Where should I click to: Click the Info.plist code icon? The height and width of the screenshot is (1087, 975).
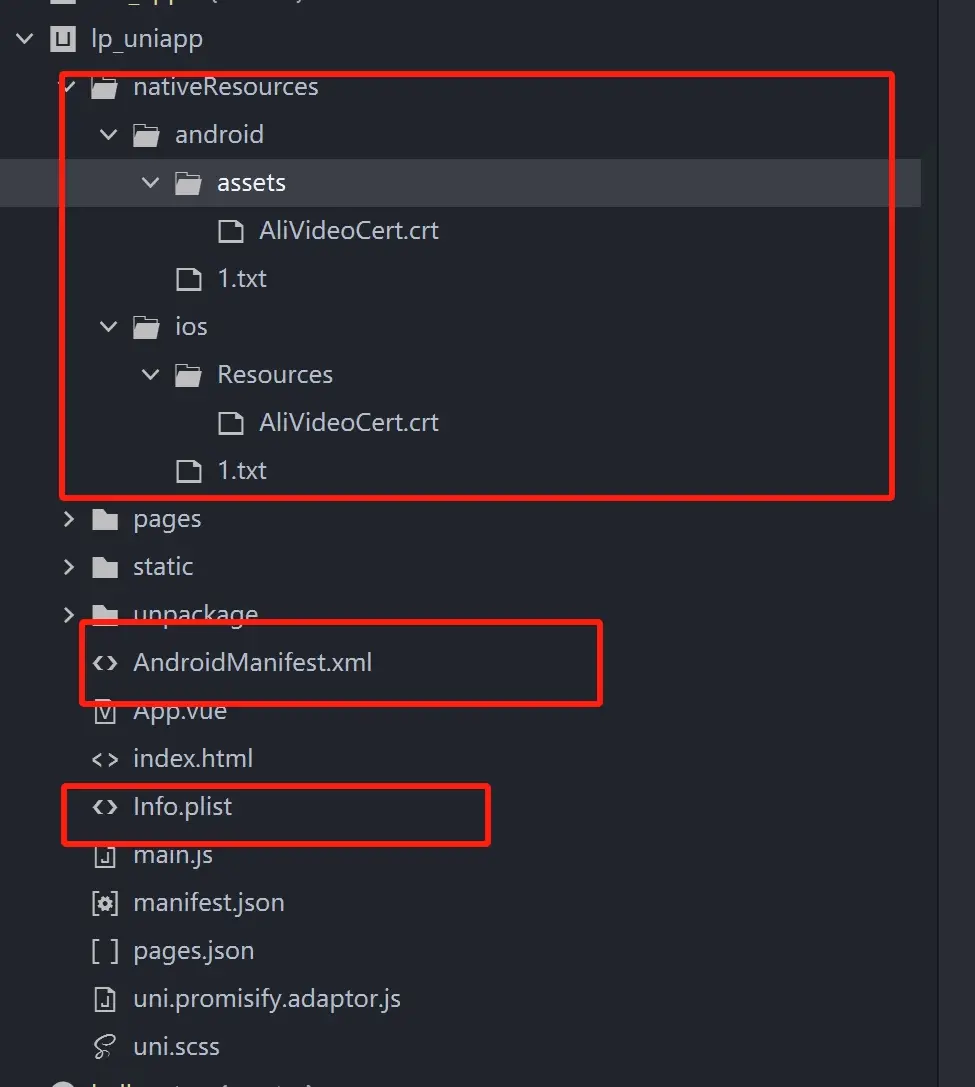pos(105,807)
